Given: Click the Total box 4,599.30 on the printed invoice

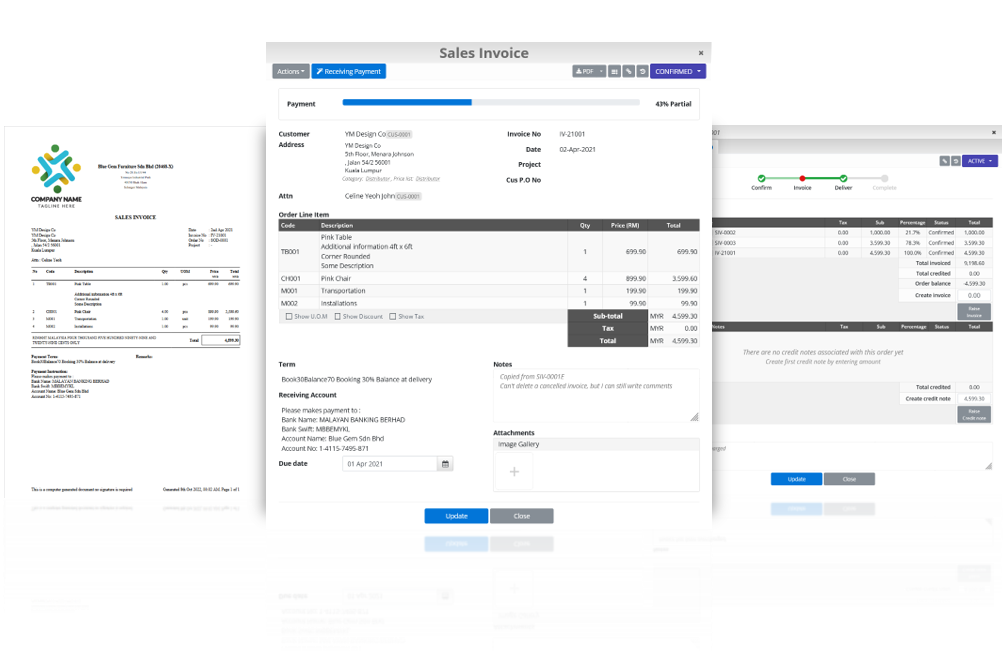Looking at the screenshot, I should (220, 340).
